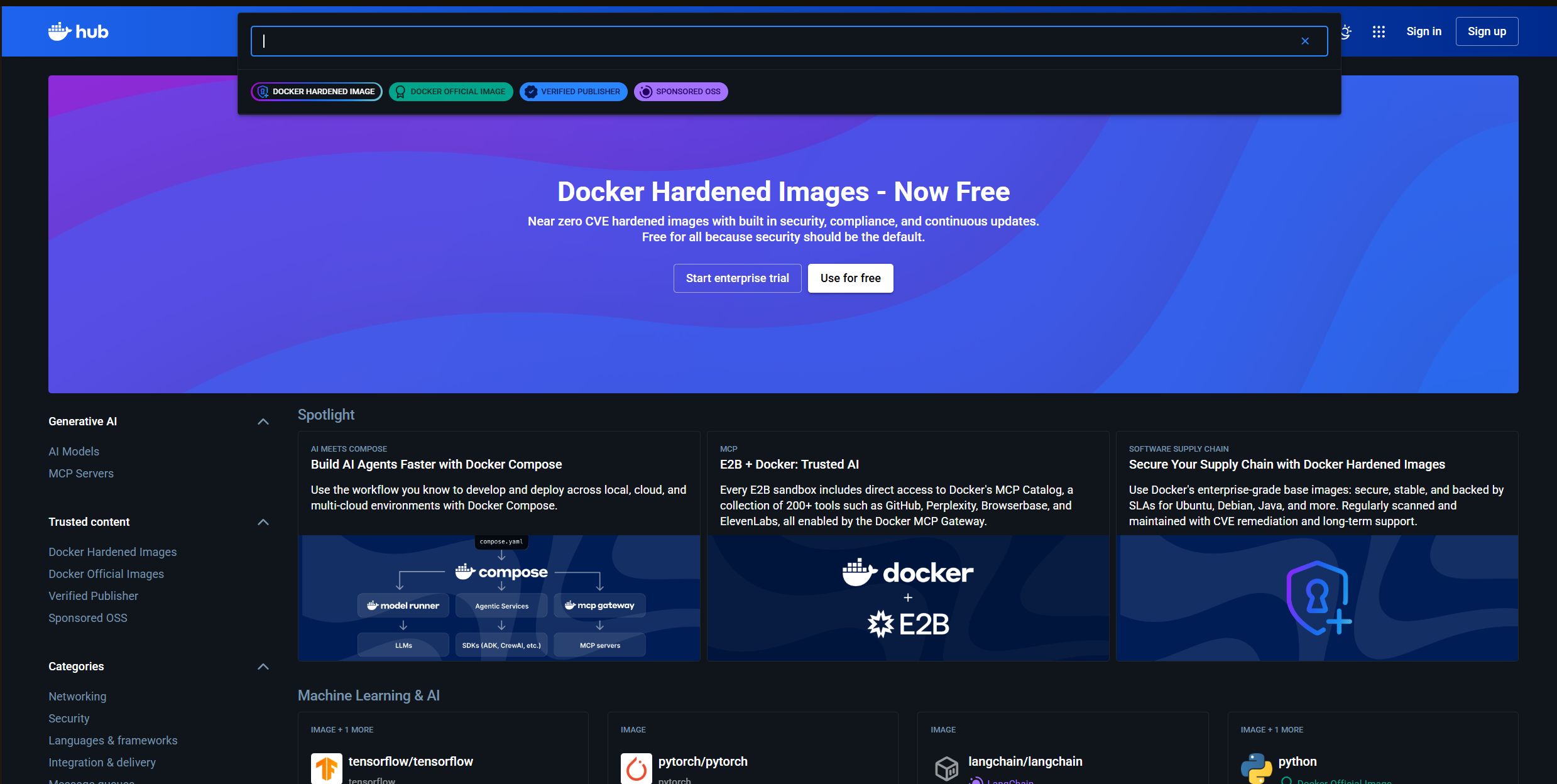
Task: Click the Docker Hub logo
Action: tap(79, 31)
